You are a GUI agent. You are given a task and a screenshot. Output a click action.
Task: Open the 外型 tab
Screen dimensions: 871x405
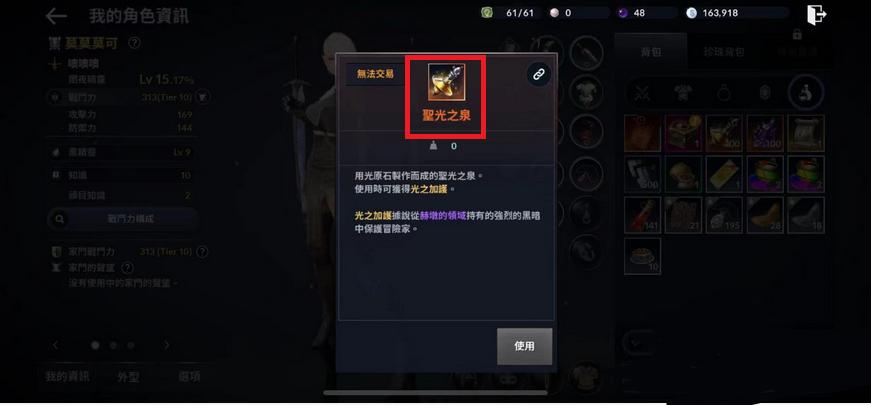coord(128,377)
